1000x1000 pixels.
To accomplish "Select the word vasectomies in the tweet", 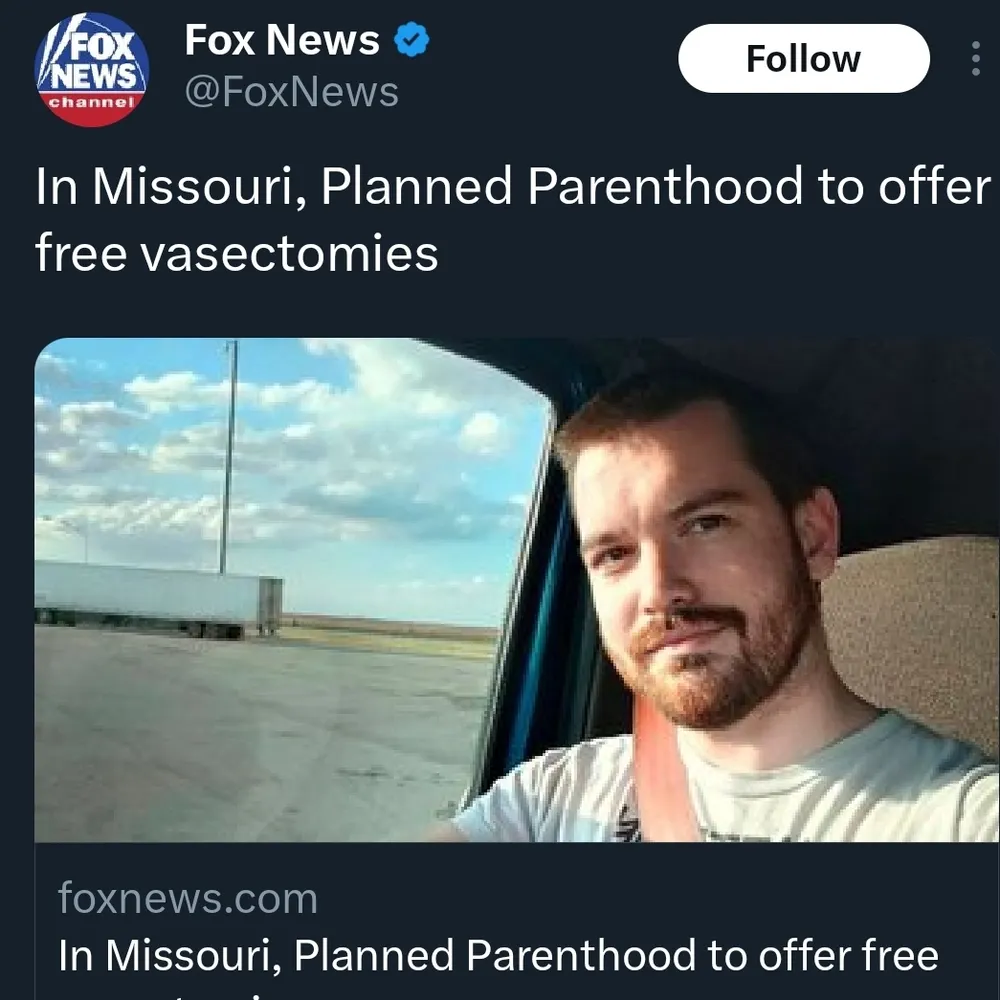I will (x=289, y=253).
